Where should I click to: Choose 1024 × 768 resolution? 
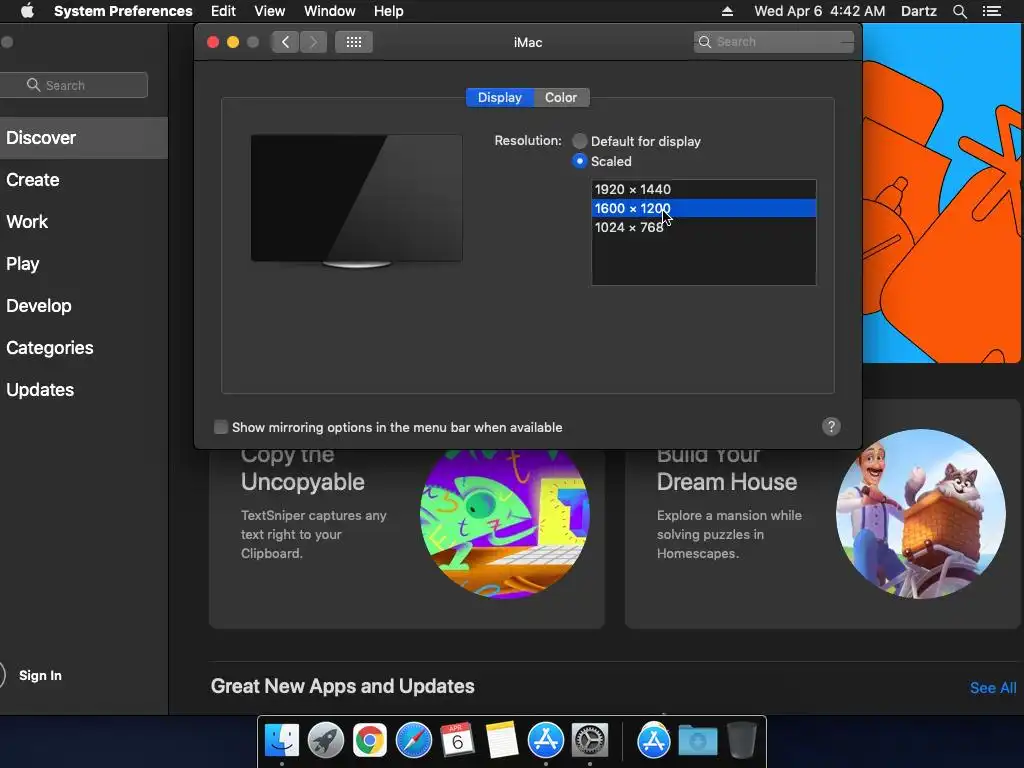coord(703,227)
